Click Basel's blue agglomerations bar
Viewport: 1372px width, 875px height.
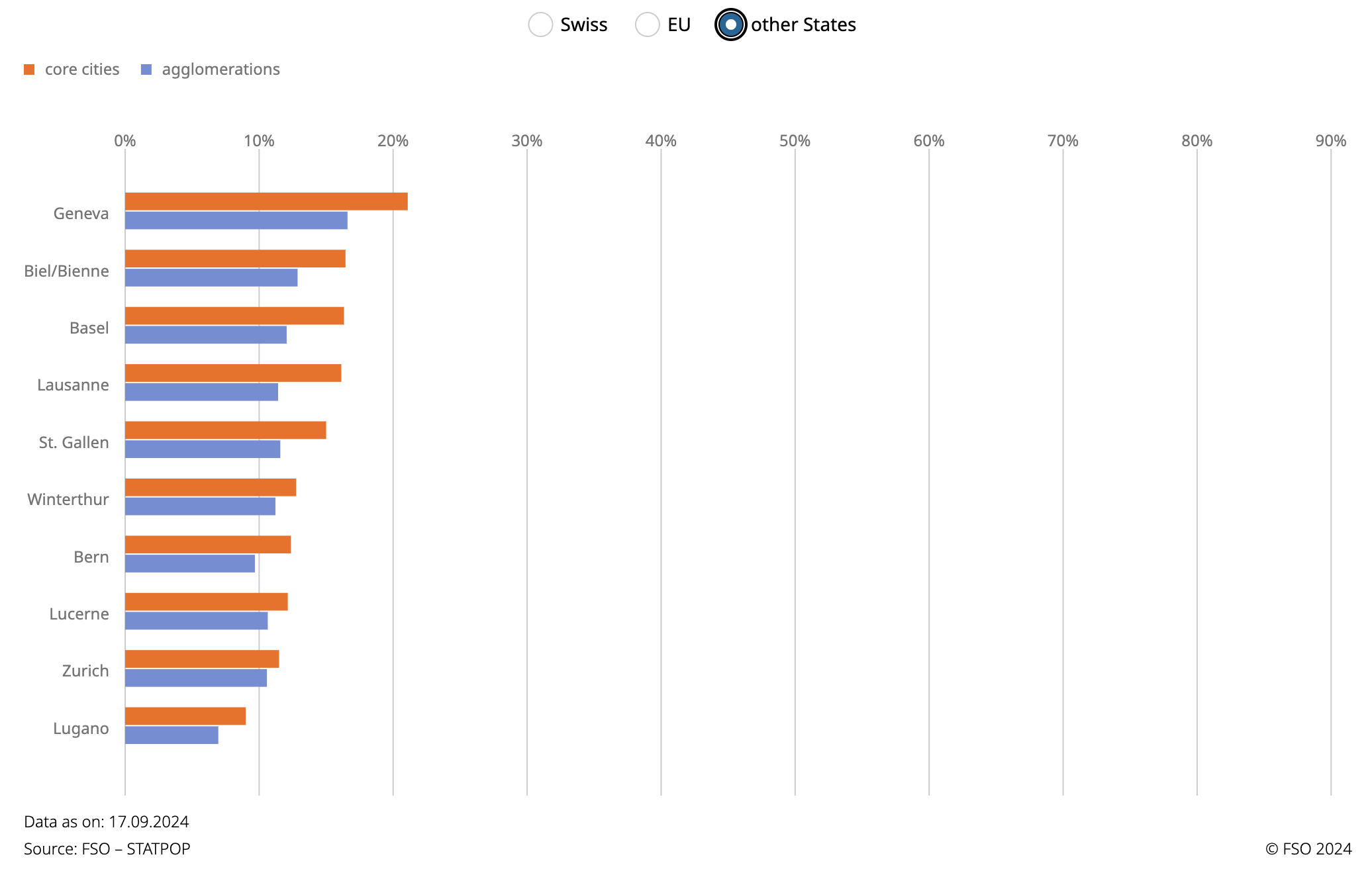click(205, 335)
